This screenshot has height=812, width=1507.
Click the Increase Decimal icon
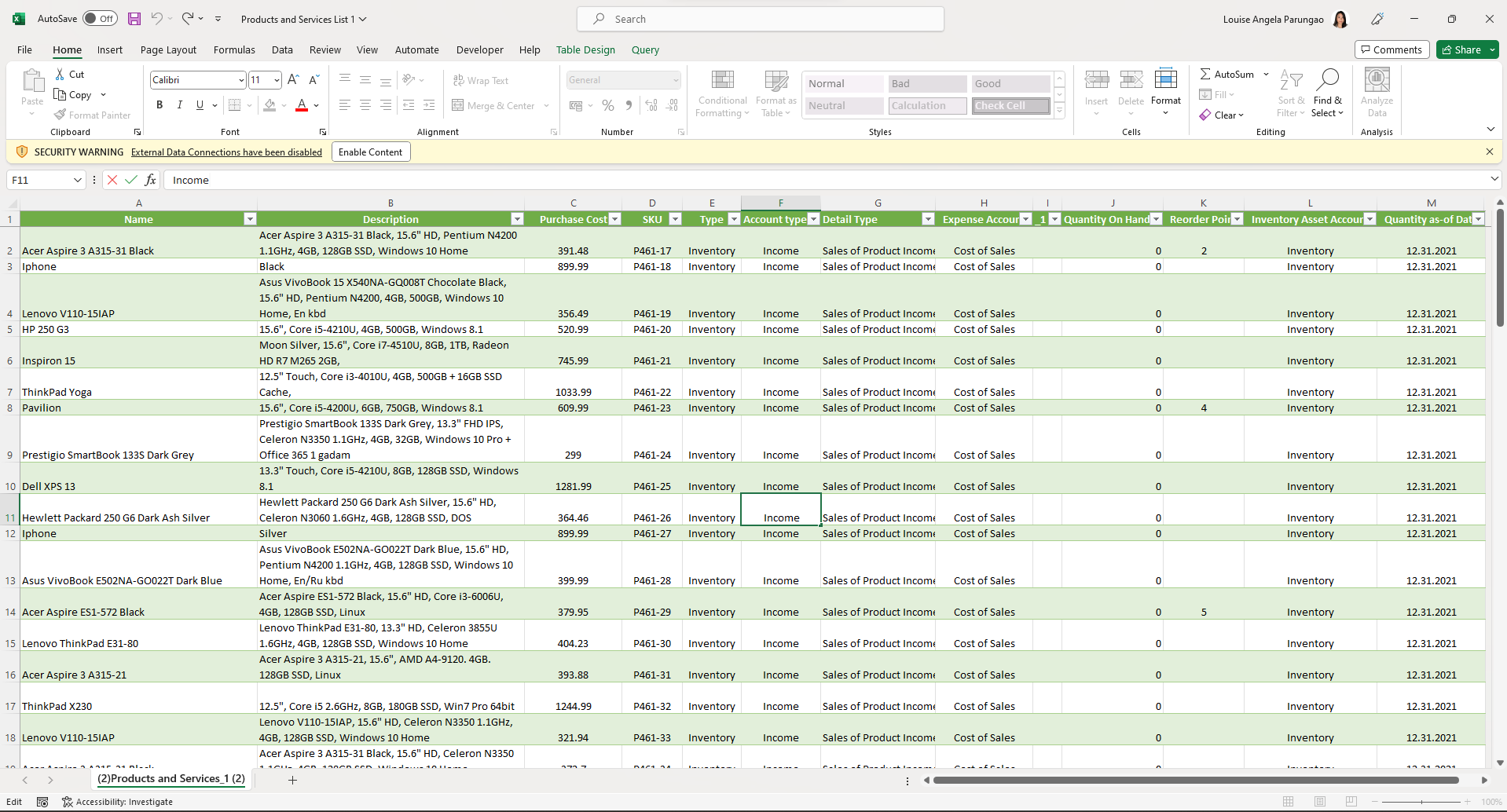pos(651,105)
